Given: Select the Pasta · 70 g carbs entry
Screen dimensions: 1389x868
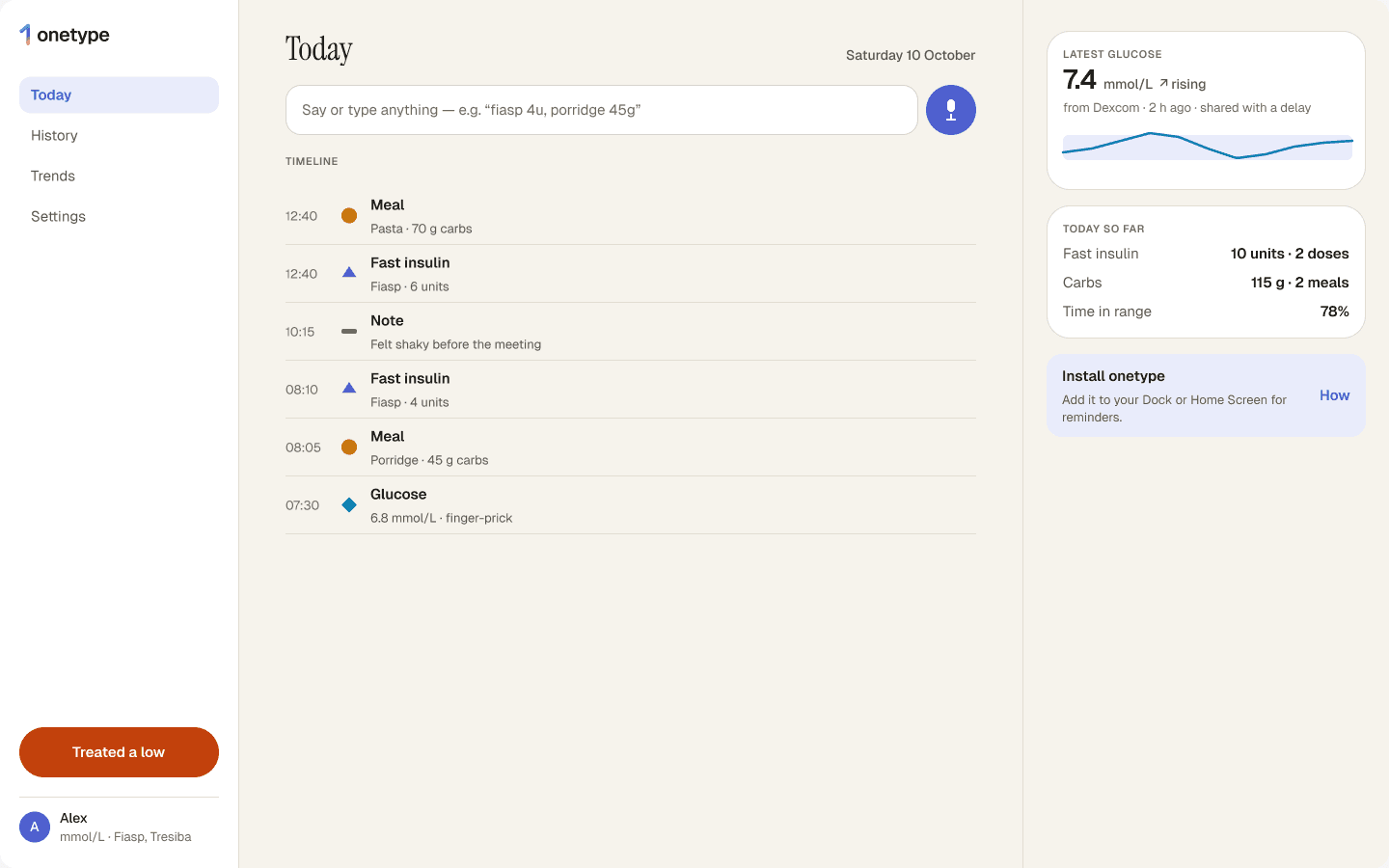Looking at the screenshot, I should (631, 216).
